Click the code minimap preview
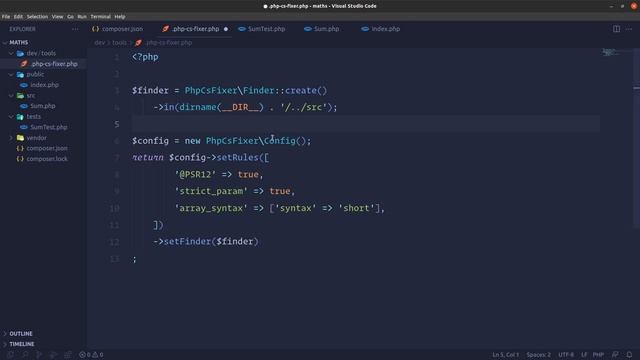The width and height of the screenshot is (640, 360). (x=610, y=52)
